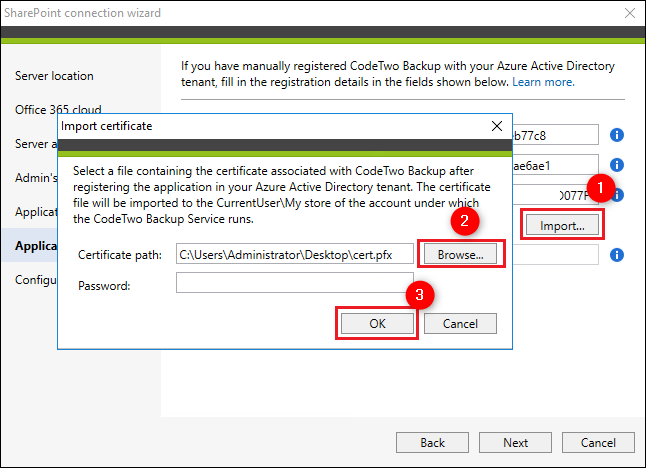The width and height of the screenshot is (646, 468).
Task: Click the Password label
Action: click(104, 285)
